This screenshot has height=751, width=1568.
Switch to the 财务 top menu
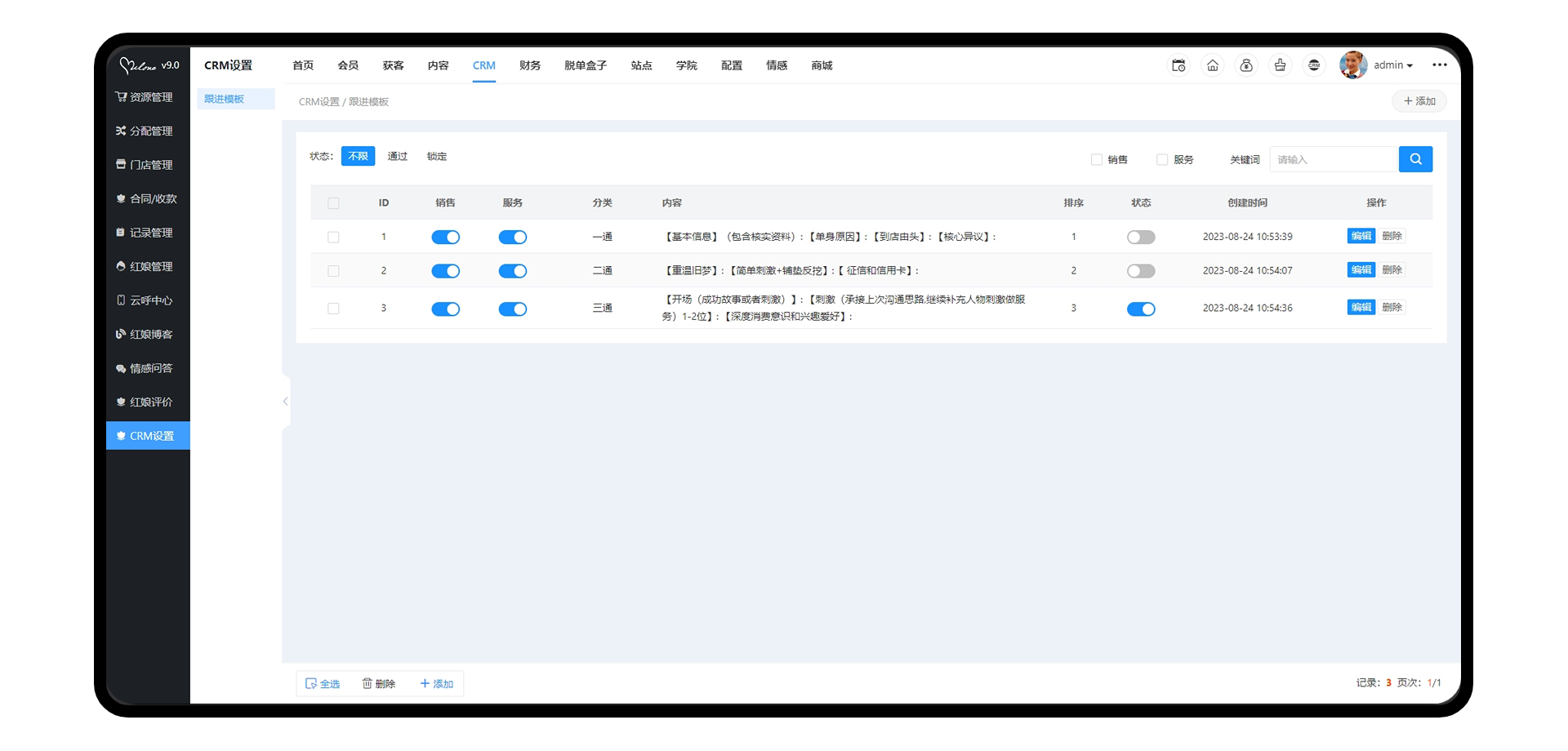[529, 65]
